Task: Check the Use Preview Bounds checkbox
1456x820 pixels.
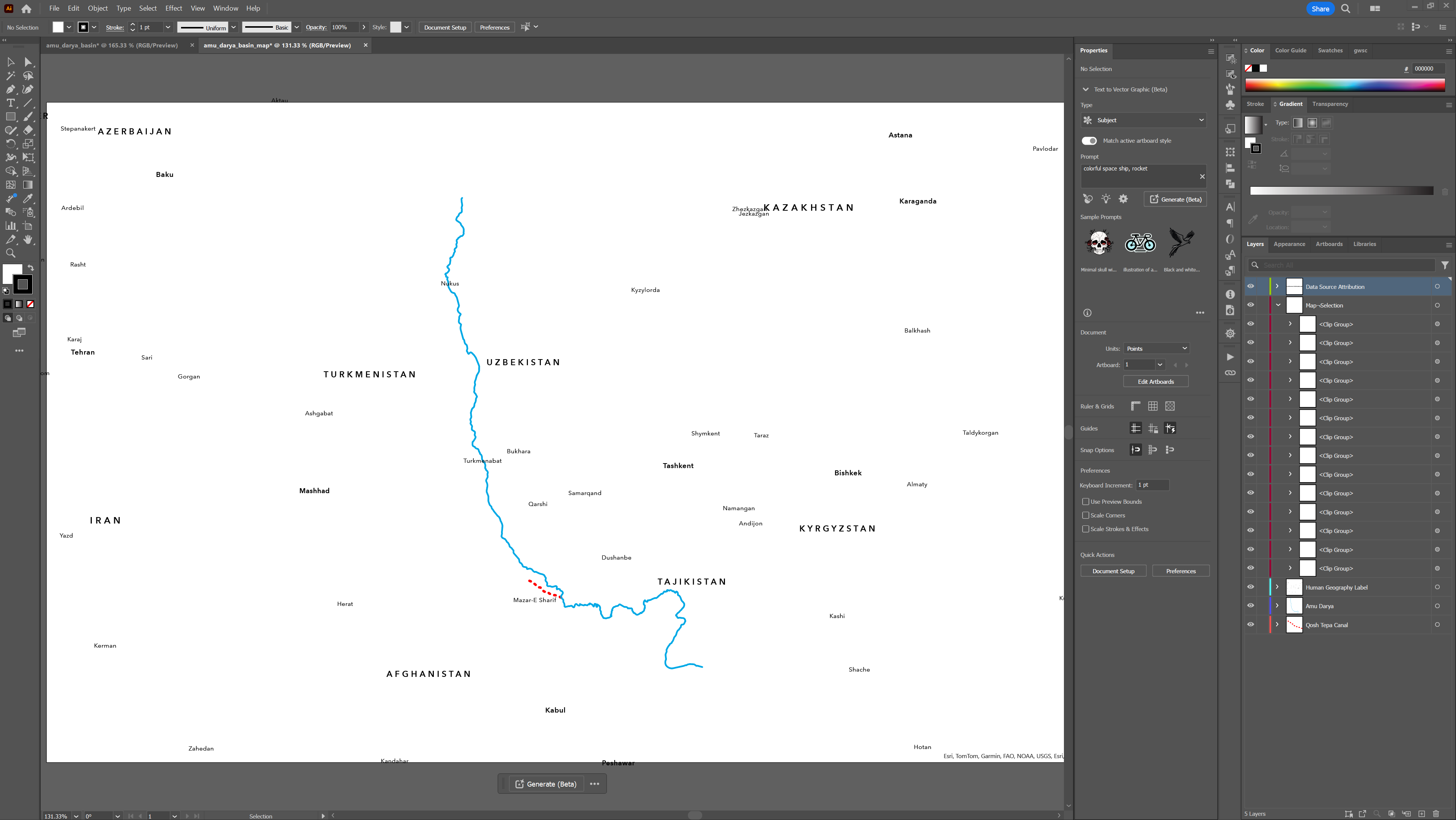Action: [x=1086, y=501]
